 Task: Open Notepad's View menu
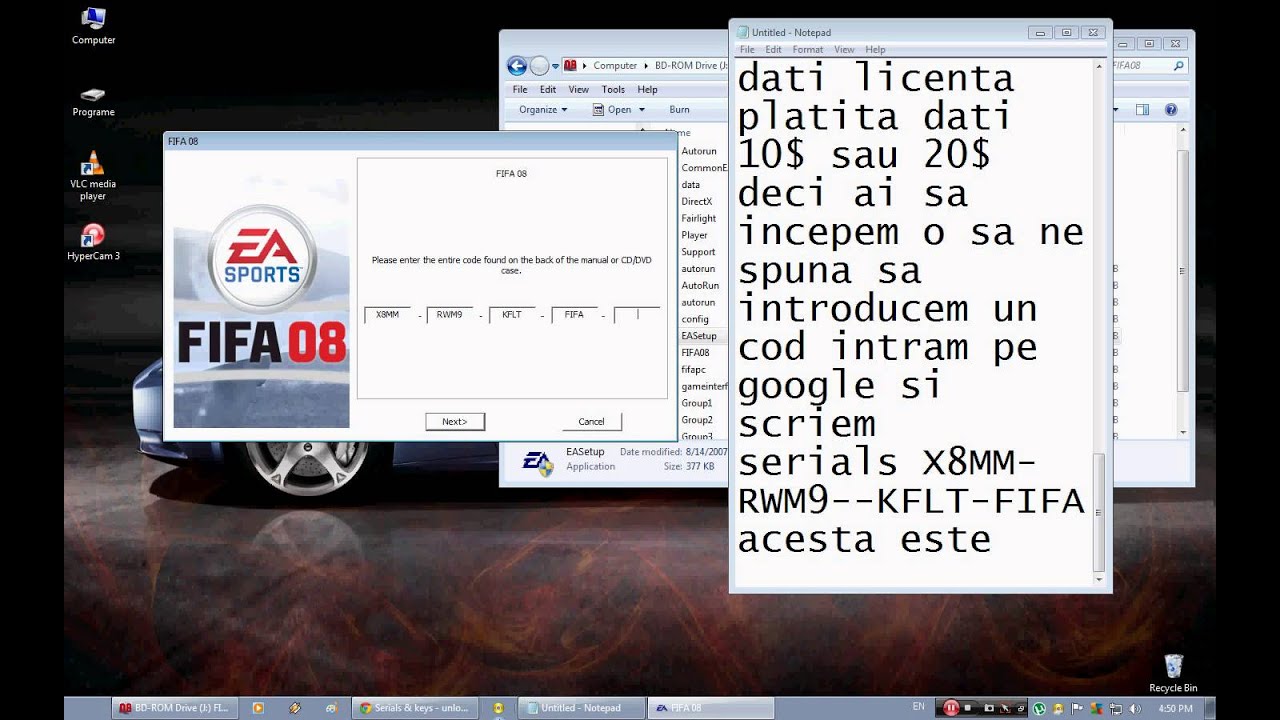pos(844,50)
